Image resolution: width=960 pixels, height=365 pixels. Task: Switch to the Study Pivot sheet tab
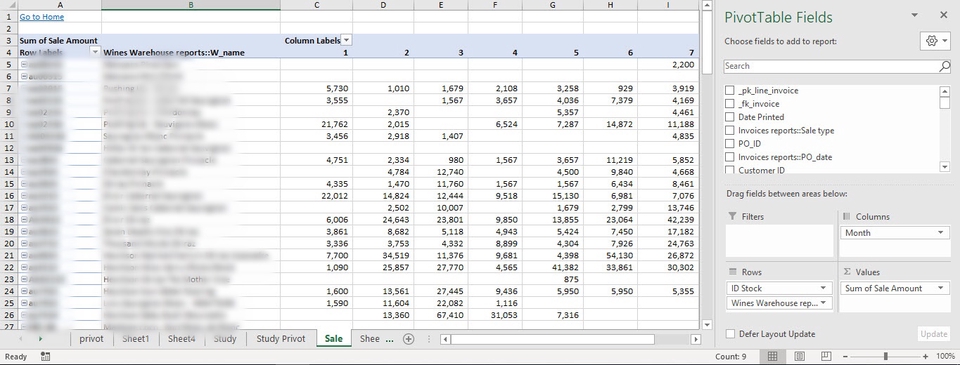click(x=280, y=339)
